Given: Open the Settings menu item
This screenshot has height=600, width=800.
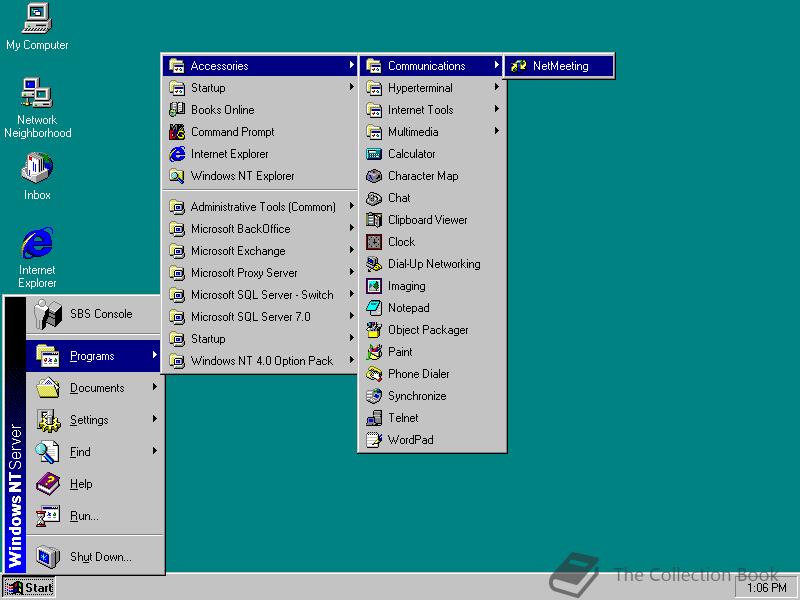Looking at the screenshot, I should pyautogui.click(x=94, y=419).
